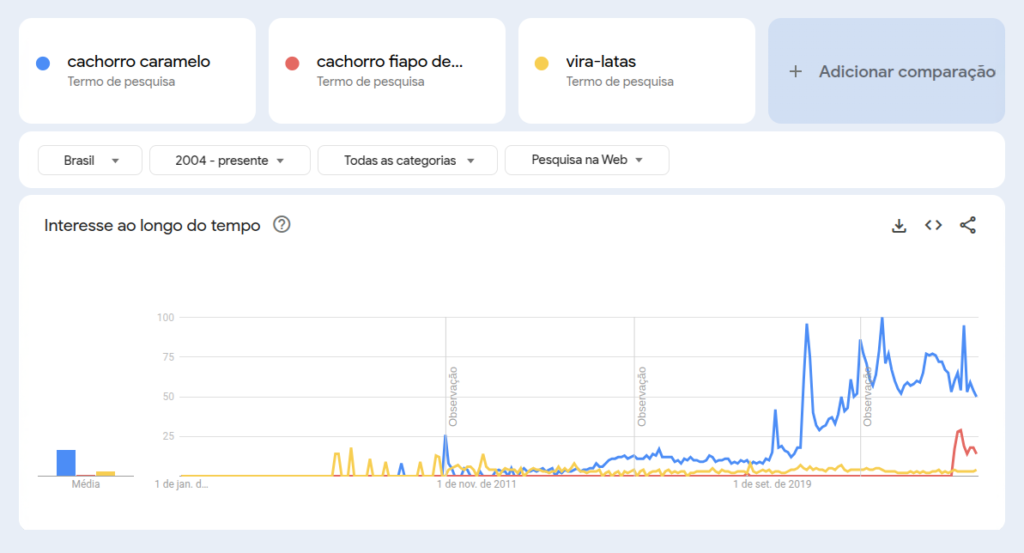The height and width of the screenshot is (553, 1024).
Task: Download the interest over time chart data
Action: 899,226
